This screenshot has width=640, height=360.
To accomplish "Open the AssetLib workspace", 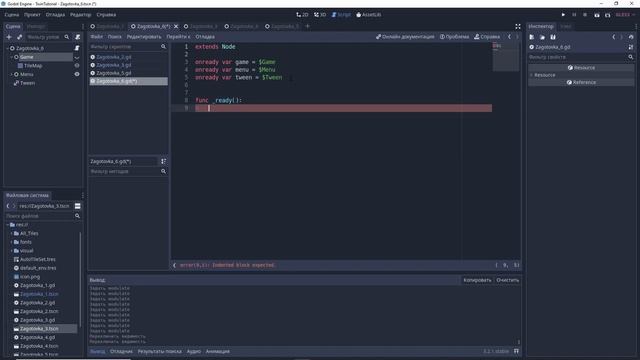I will 369,15.
